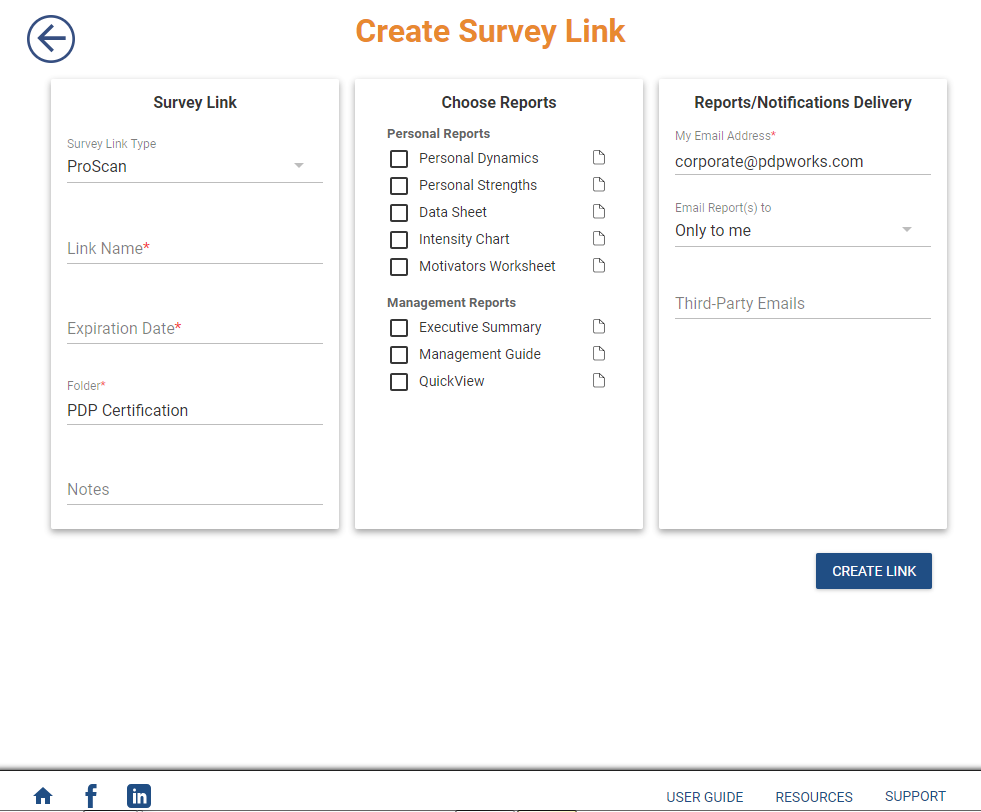Viewport: 981px width, 812px height.
Task: Check the Management Guide report
Action: point(399,354)
